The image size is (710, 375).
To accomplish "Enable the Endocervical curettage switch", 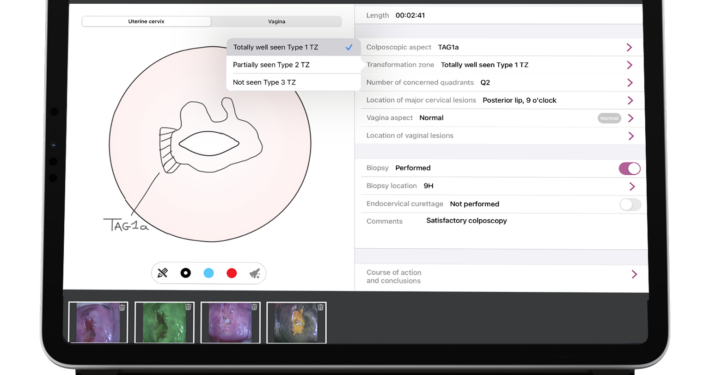I will [630, 204].
